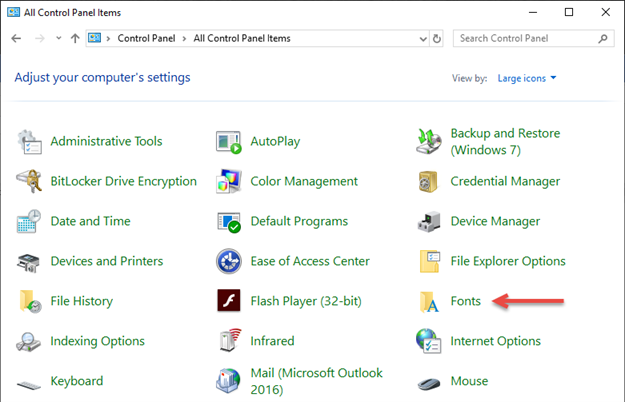Refresh the Control Panel view
Screen dimensions: 625x402
tap(437, 39)
